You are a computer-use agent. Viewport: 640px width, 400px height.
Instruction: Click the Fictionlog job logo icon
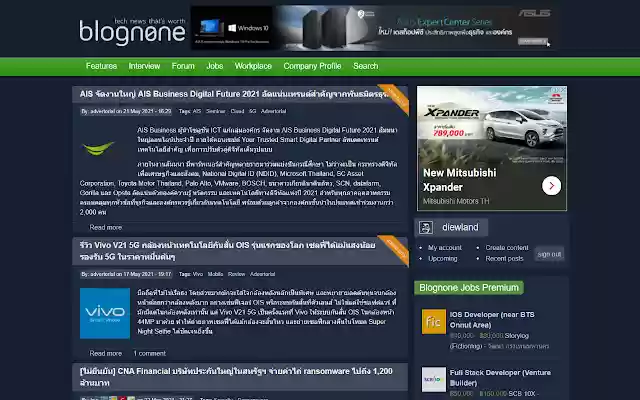coord(434,322)
